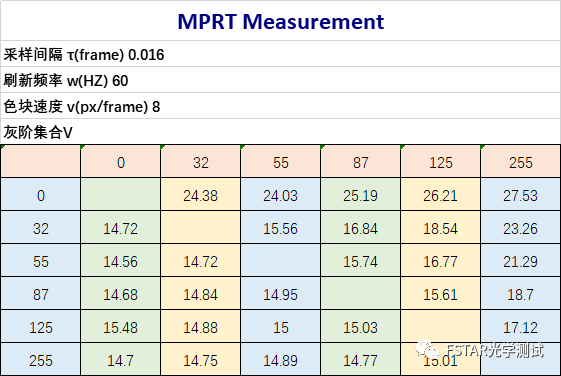The width and height of the screenshot is (561, 376).
Task: Select the cell with value 14.68
Action: point(121,294)
